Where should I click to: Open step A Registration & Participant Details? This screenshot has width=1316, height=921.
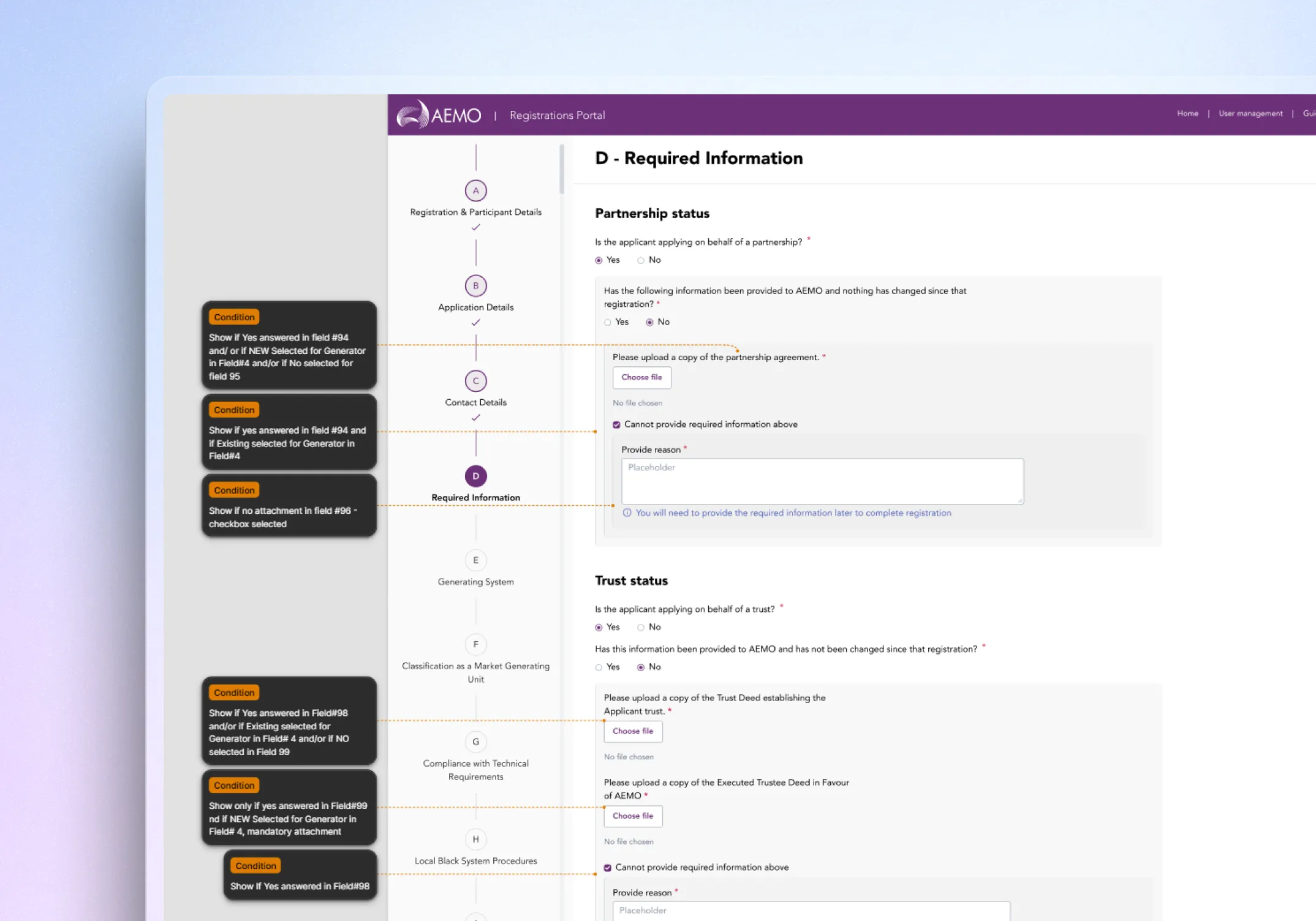(475, 191)
